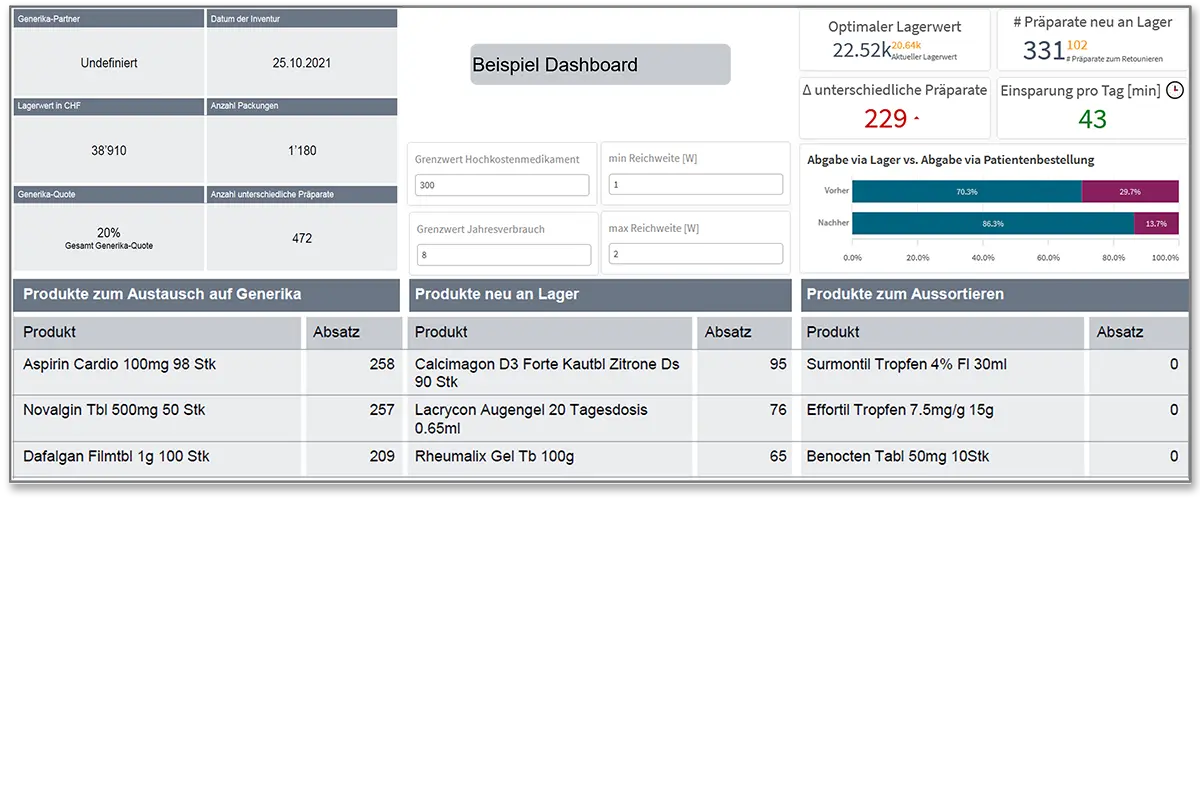Click the orange 102 Retournieren value

click(1077, 45)
